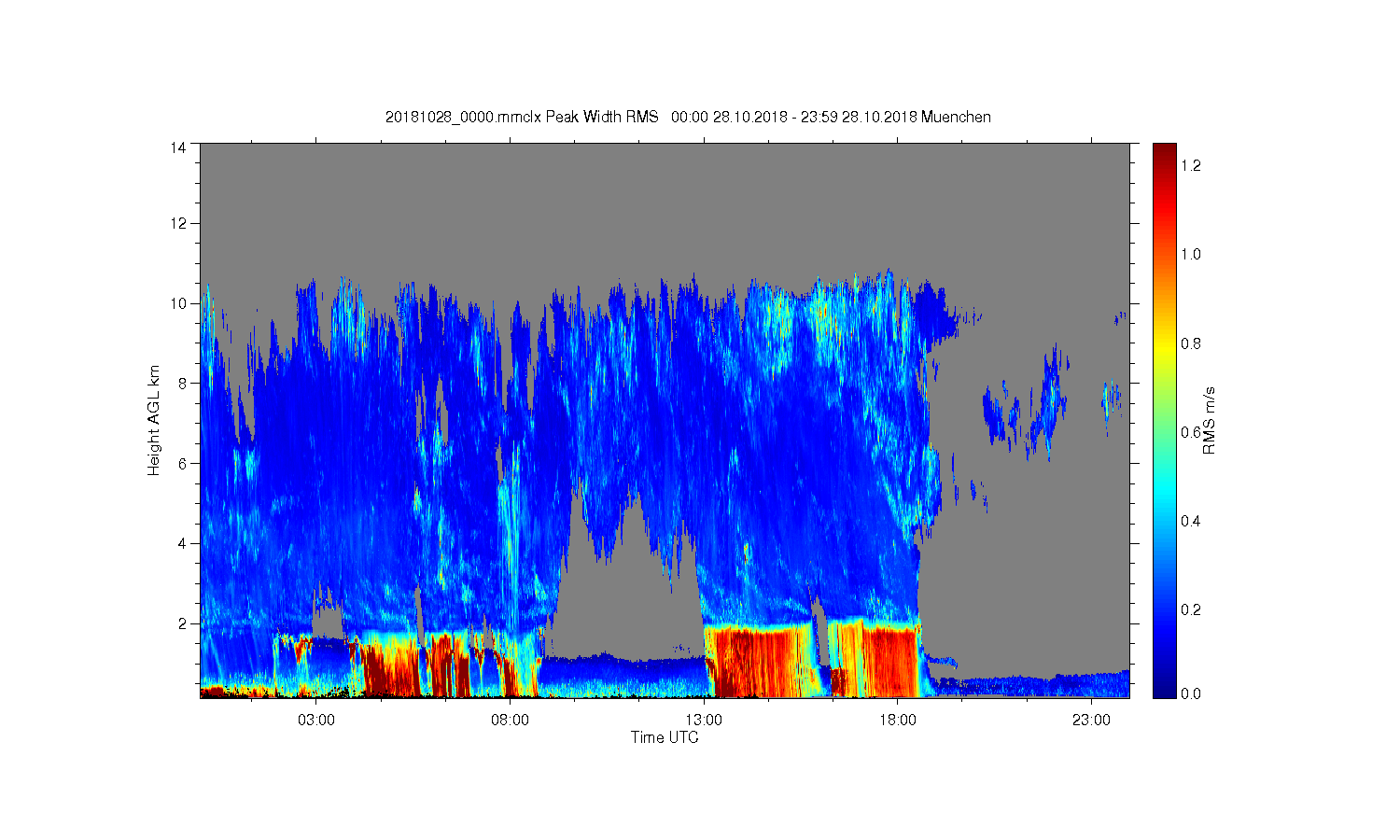
Task: Click the 03:00 time tick label
Action: (315, 721)
